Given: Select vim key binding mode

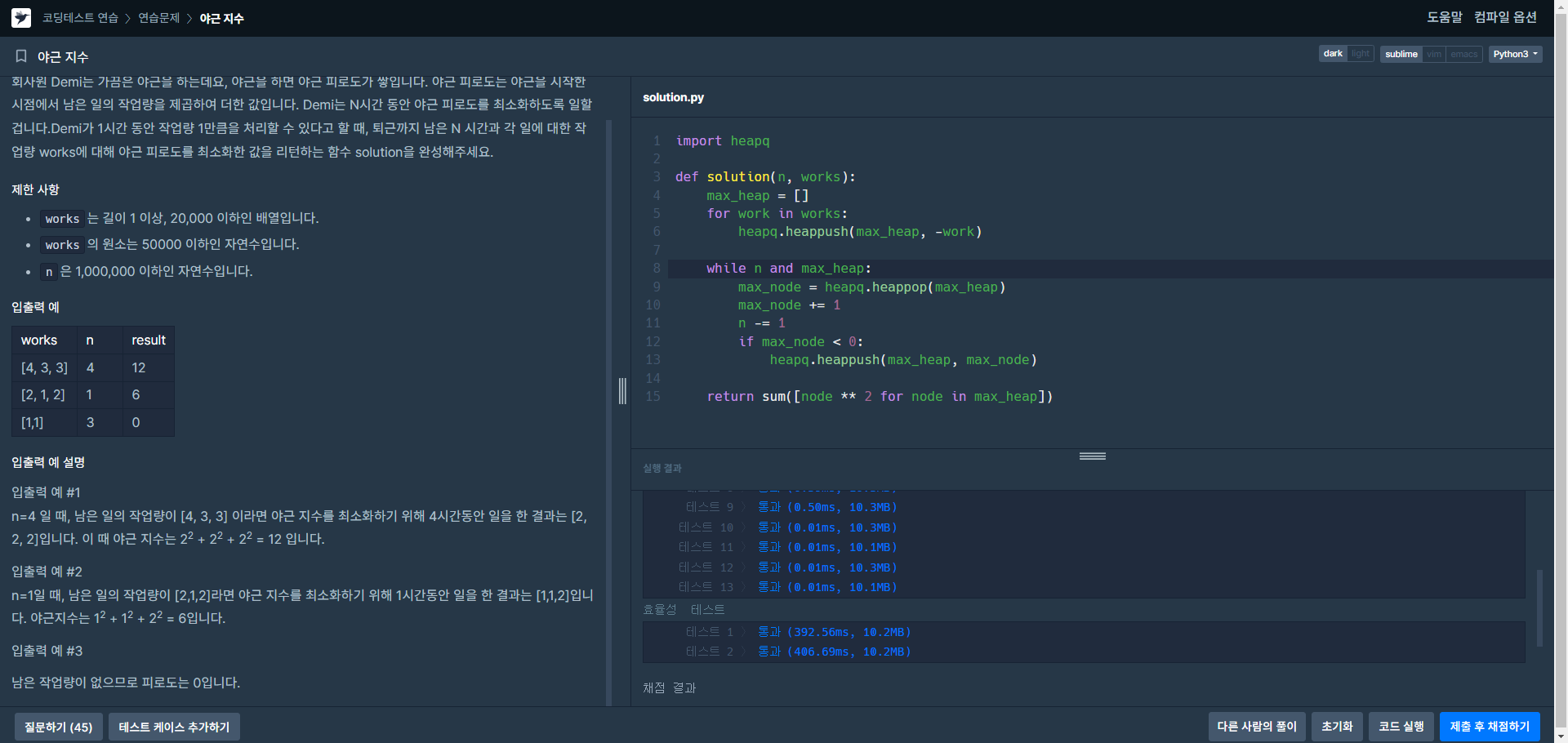Looking at the screenshot, I should pos(1434,54).
